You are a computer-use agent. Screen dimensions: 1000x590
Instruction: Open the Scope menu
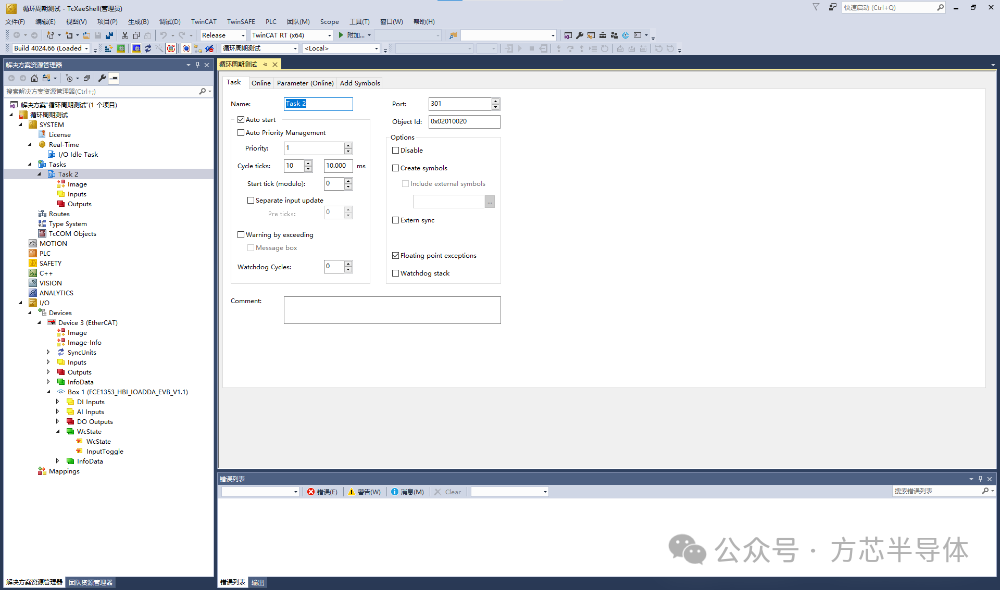(330, 22)
